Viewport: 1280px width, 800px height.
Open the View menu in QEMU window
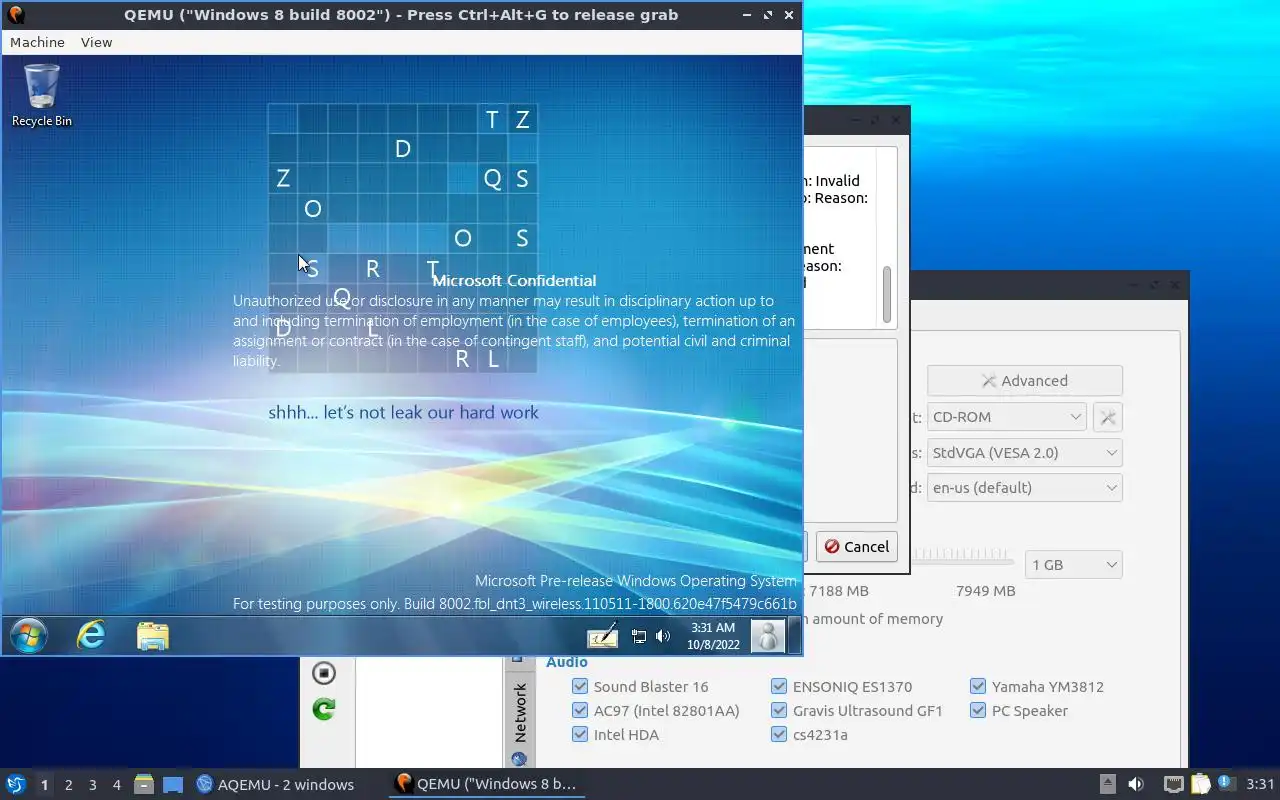[x=96, y=42]
